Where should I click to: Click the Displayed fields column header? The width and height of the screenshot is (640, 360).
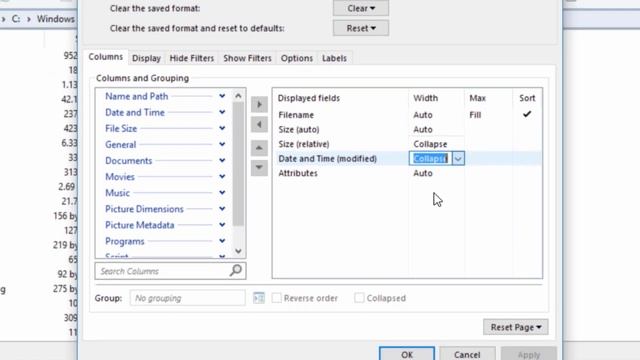coord(309,98)
